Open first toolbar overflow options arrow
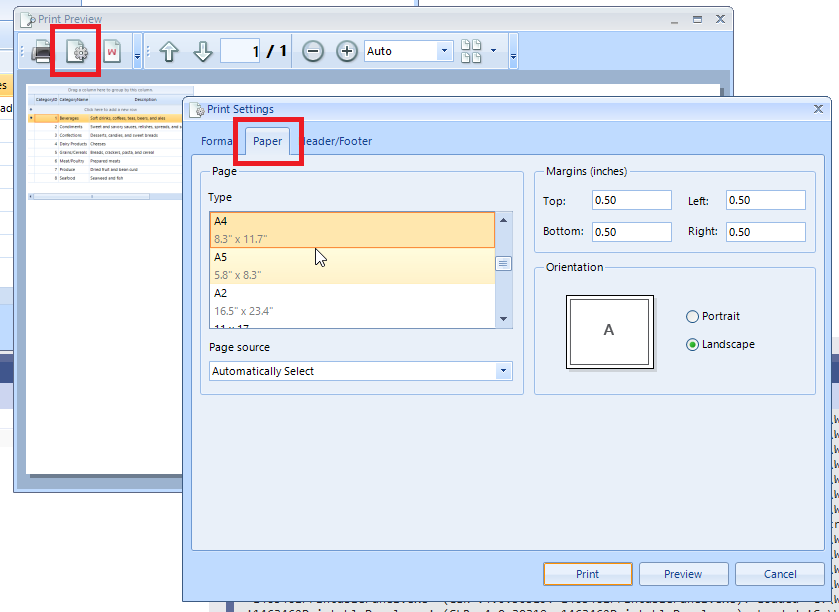 click(138, 52)
